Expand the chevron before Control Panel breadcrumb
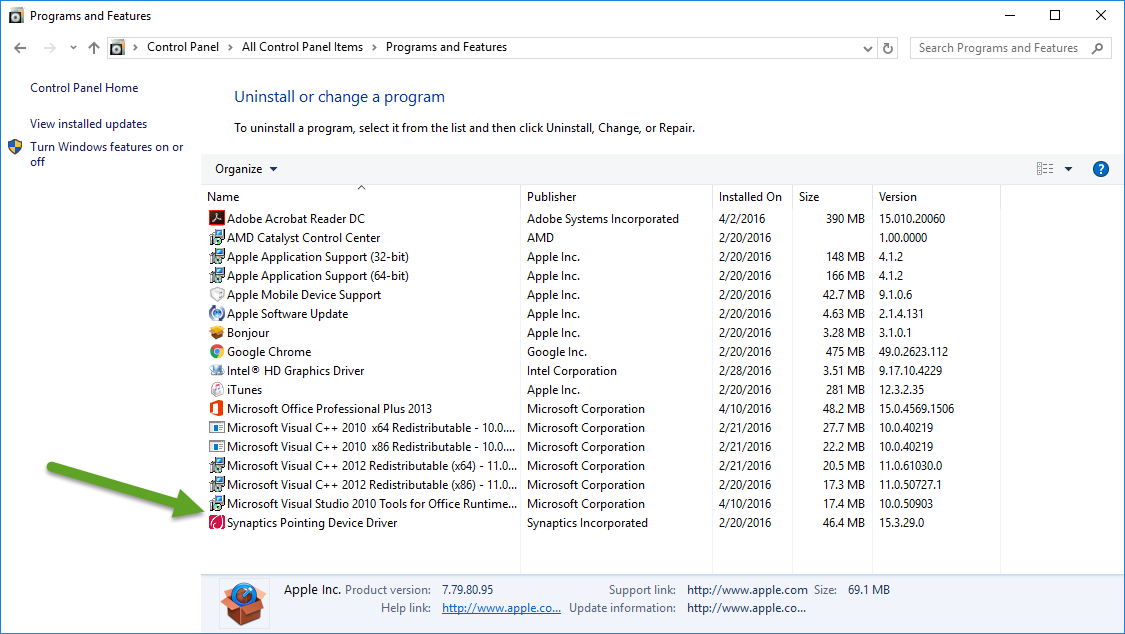Image resolution: width=1125 pixels, height=634 pixels. pyautogui.click(x=135, y=47)
